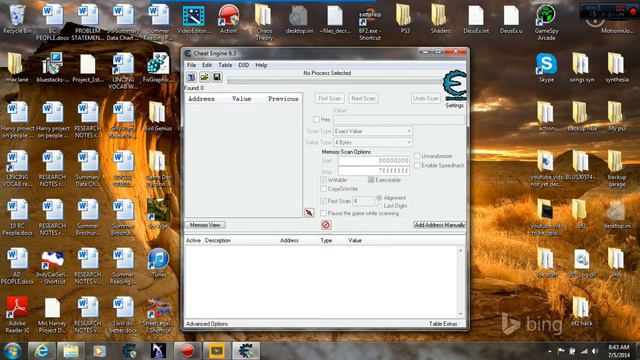Enable the Unrandomizer checkbox
The width and height of the screenshot is (640, 360).
pos(417,156)
